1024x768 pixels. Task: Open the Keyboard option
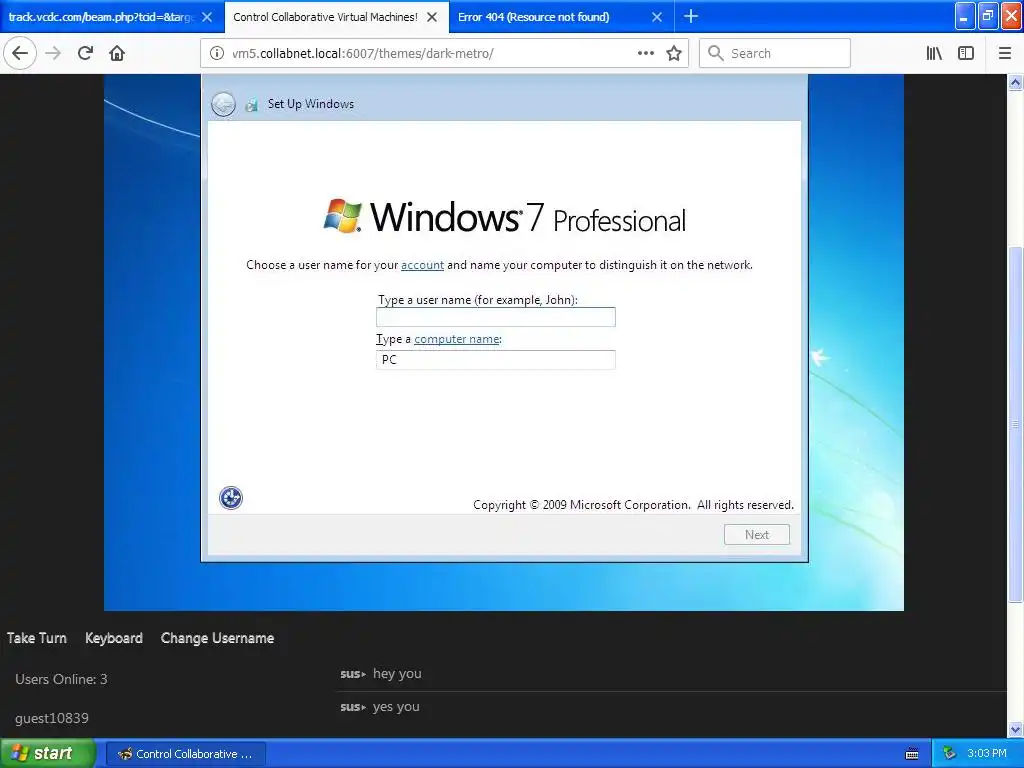pyautogui.click(x=114, y=638)
